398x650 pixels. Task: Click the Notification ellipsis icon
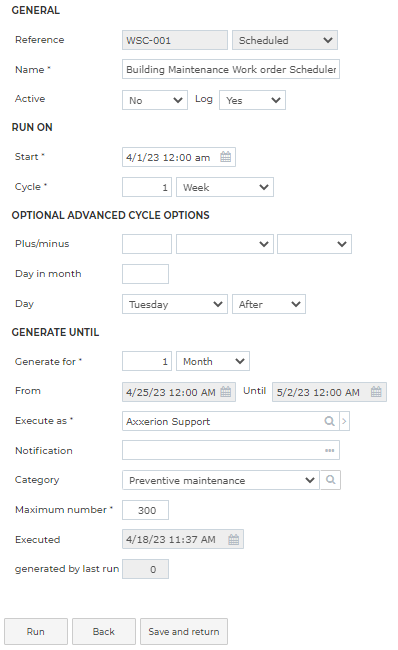tap(330, 450)
